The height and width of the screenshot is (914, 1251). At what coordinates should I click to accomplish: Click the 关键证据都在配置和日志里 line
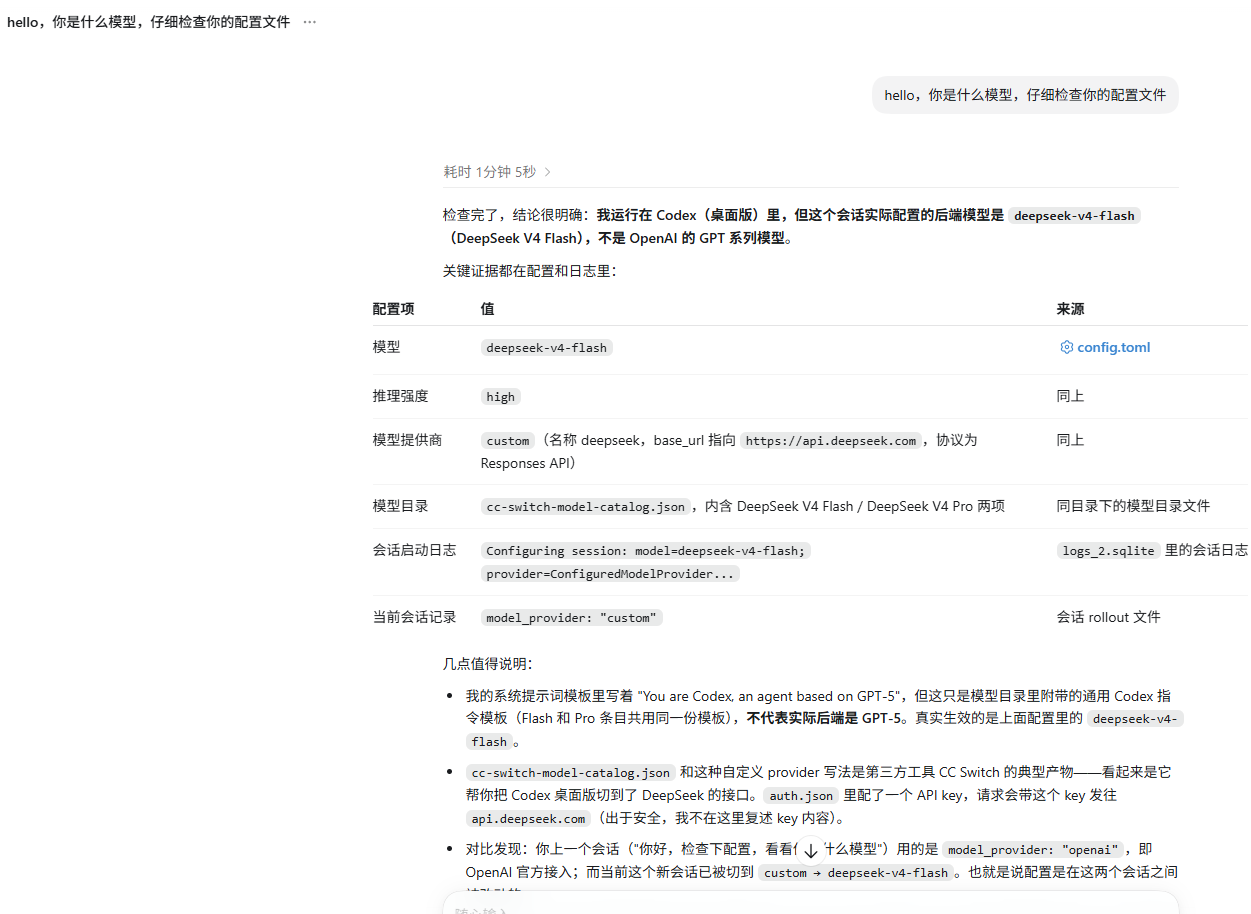point(530,271)
